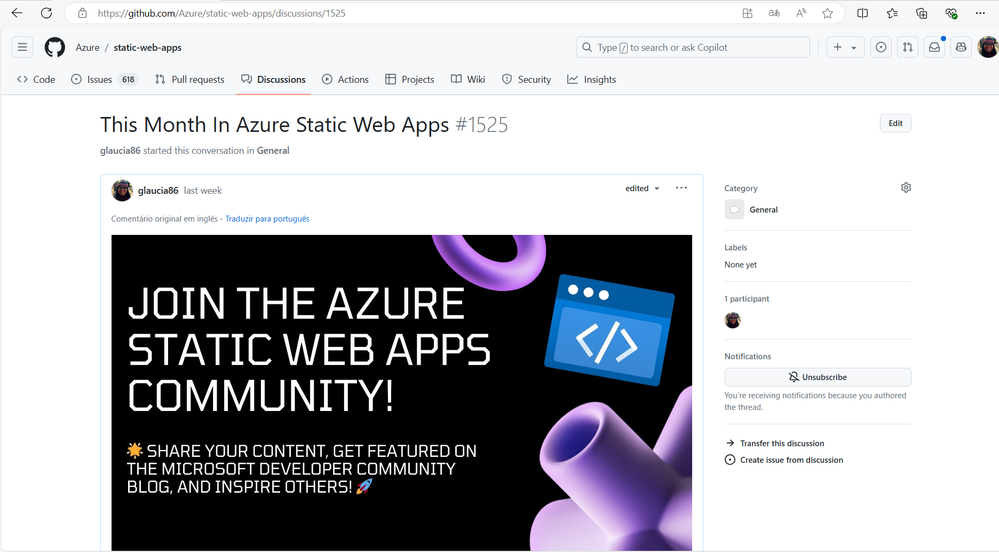Viewport: 999px width, 552px height.
Task: Open the split screen icon in the browser toolbar
Action: (x=863, y=13)
